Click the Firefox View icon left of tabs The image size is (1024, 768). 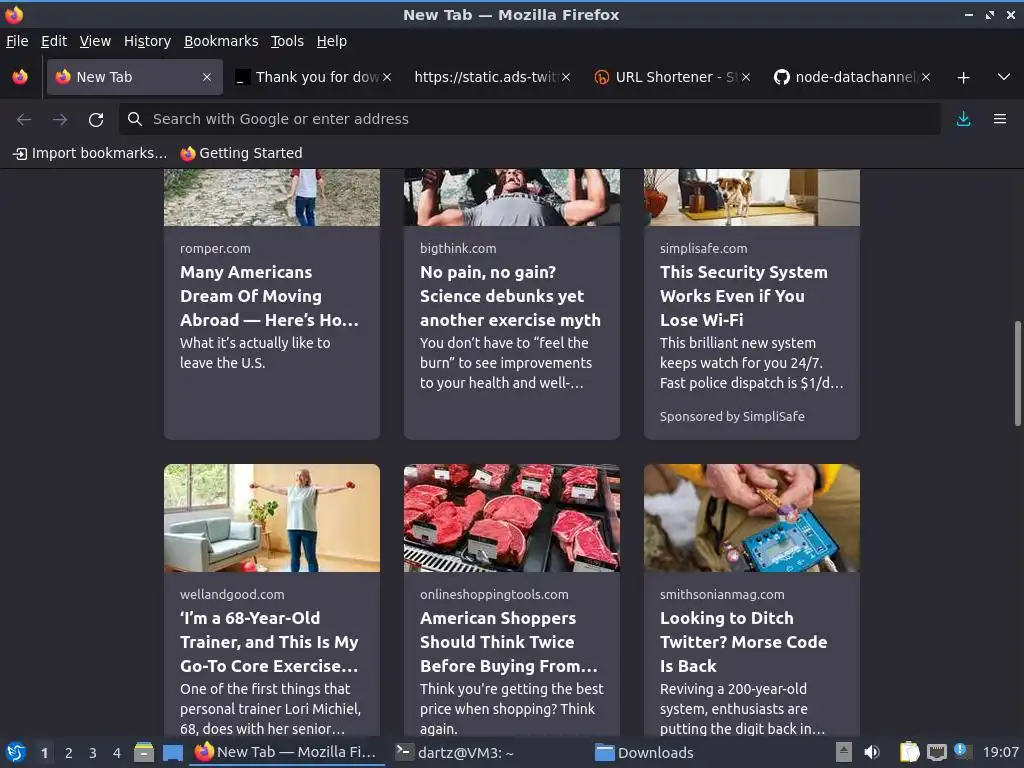point(20,77)
